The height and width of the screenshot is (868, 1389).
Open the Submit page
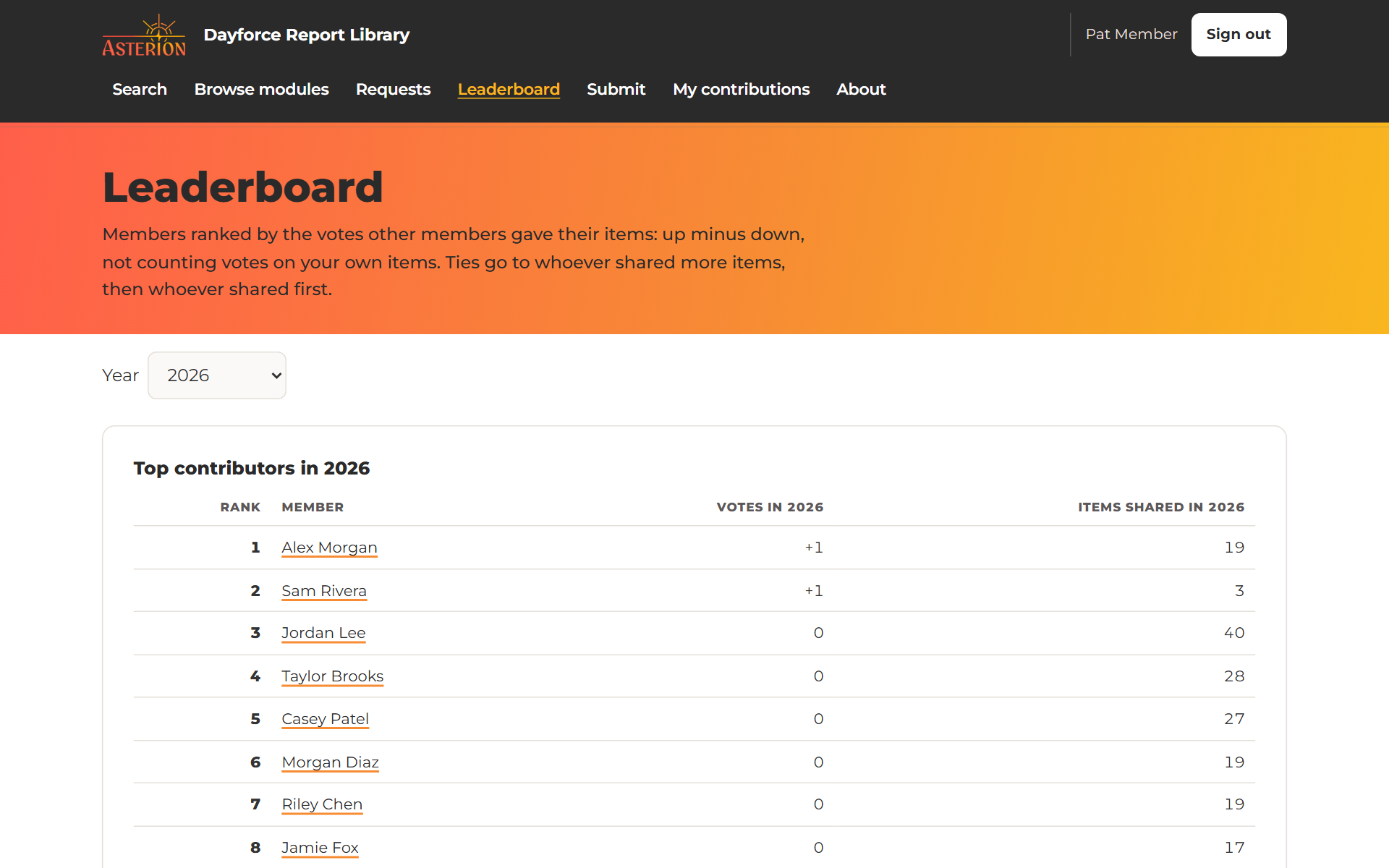(616, 89)
